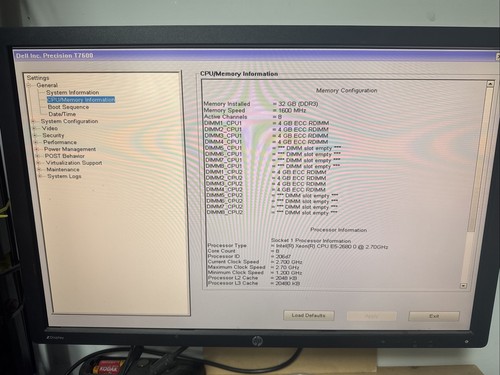
Task: Click the Processor L2 Cache label
Action: [233, 278]
